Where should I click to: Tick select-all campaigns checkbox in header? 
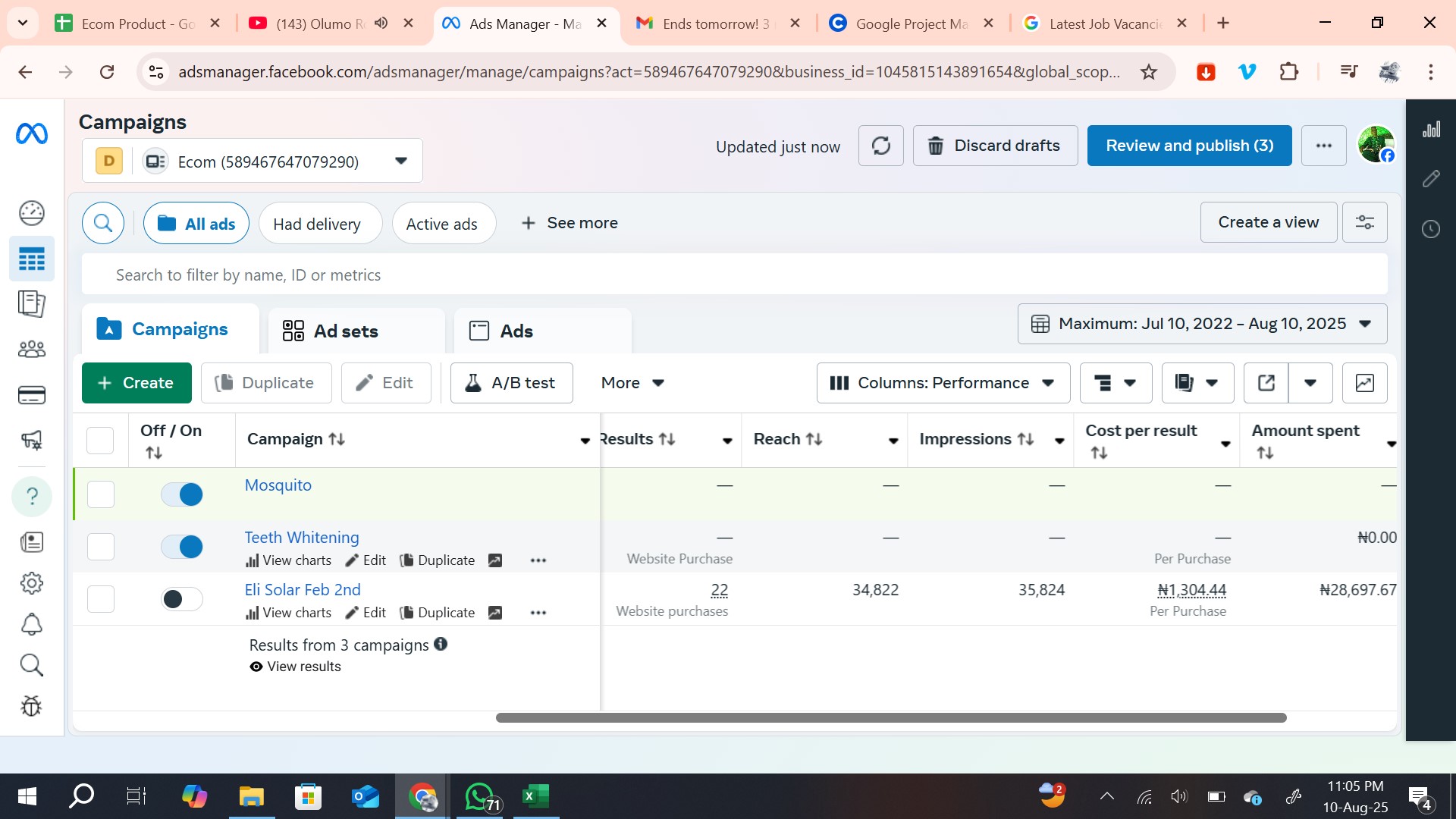click(x=100, y=440)
